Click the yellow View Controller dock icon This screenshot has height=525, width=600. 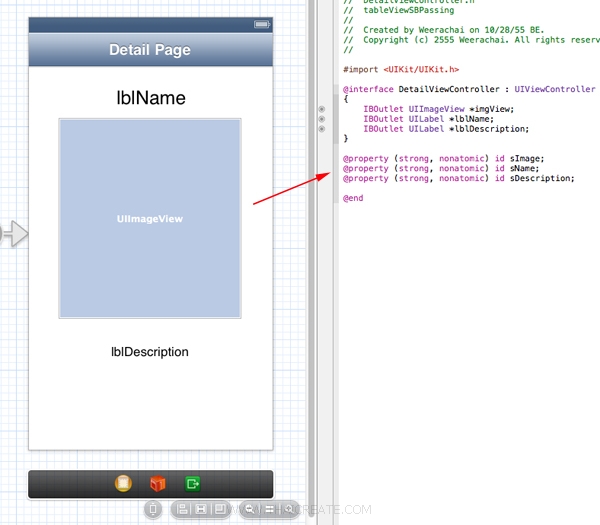tap(123, 483)
